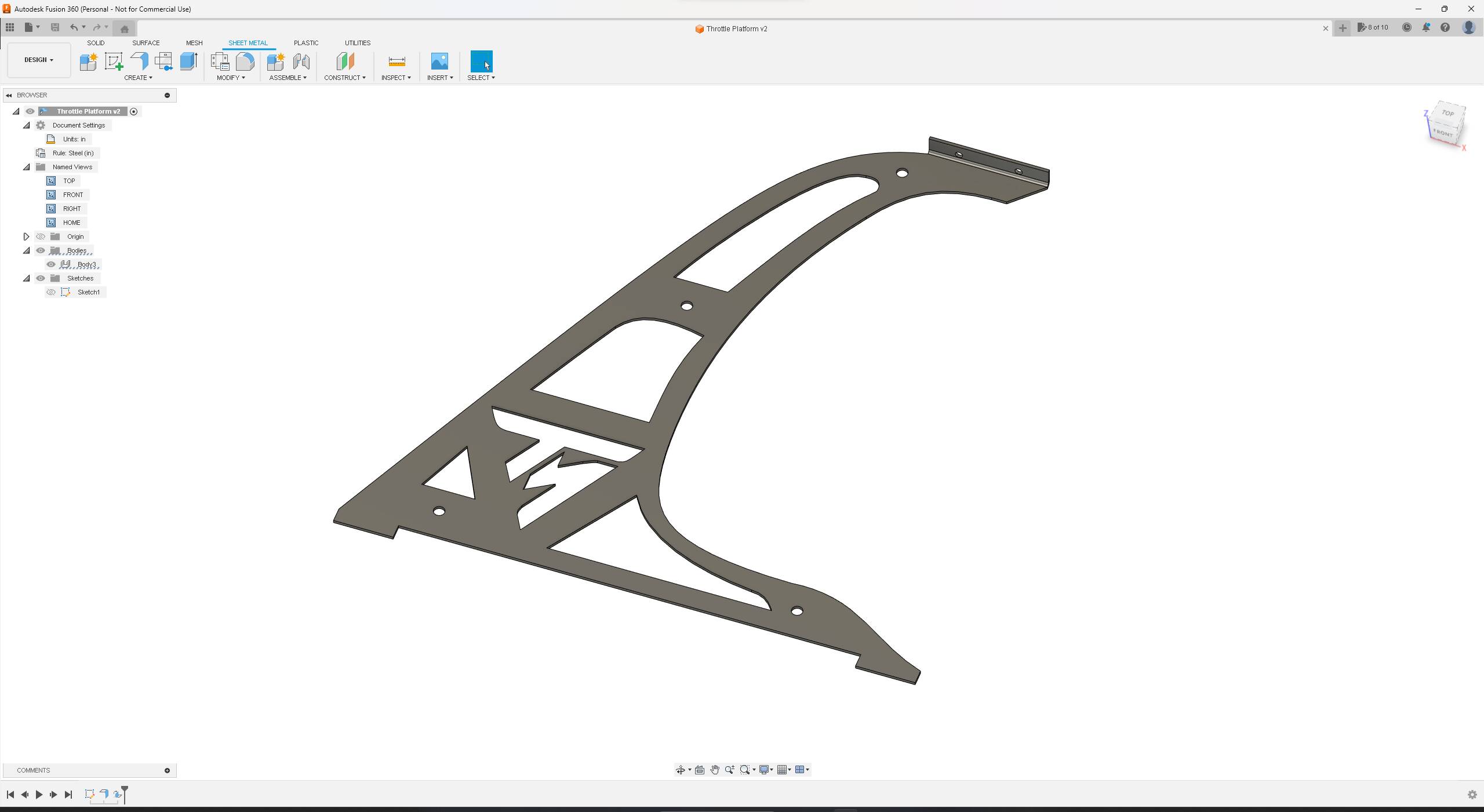The image size is (1484, 812).
Task: Click the Job Status clock icon
Action: pyautogui.click(x=1406, y=28)
